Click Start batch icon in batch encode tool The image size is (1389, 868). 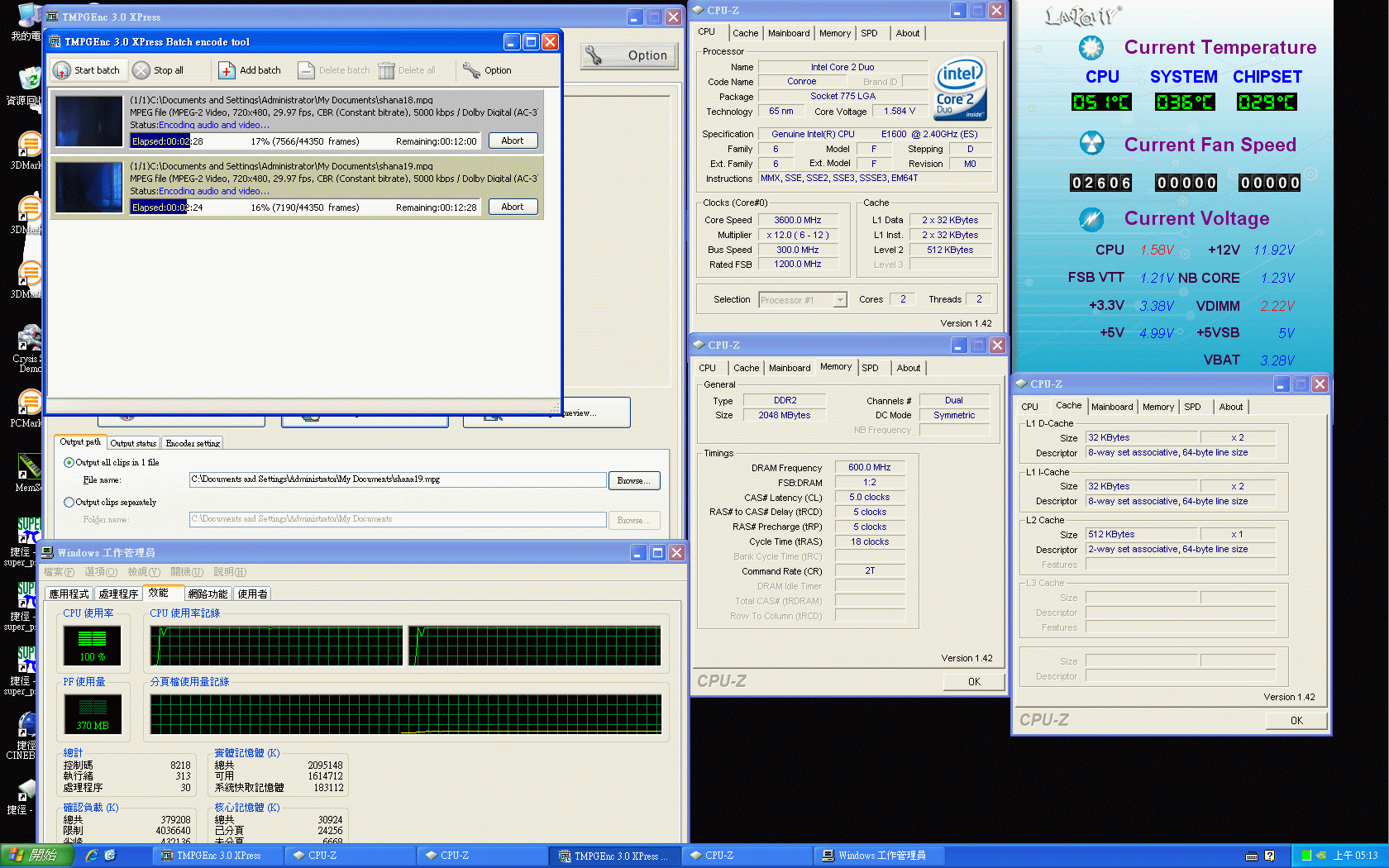[61, 70]
